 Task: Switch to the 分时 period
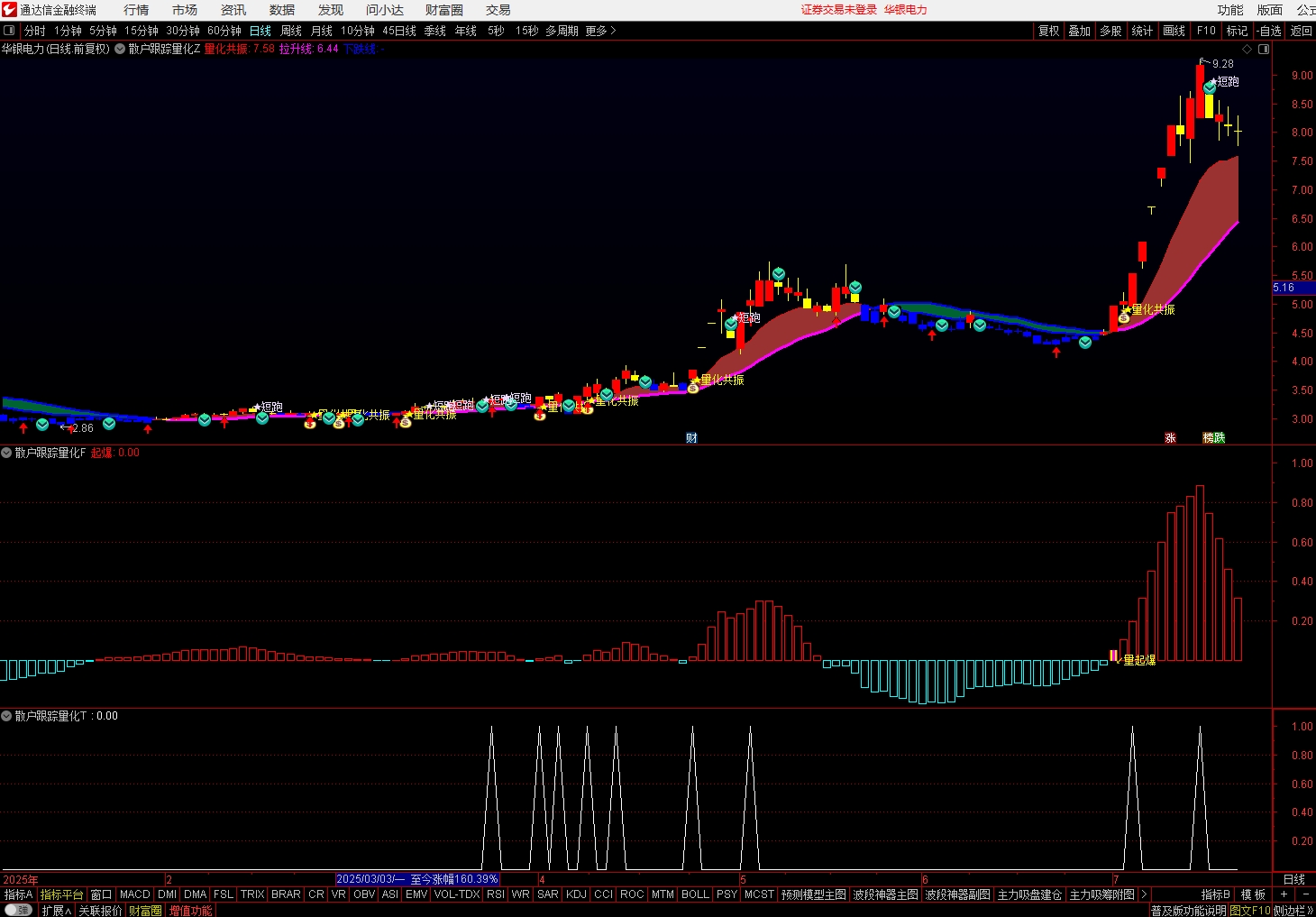tap(35, 31)
